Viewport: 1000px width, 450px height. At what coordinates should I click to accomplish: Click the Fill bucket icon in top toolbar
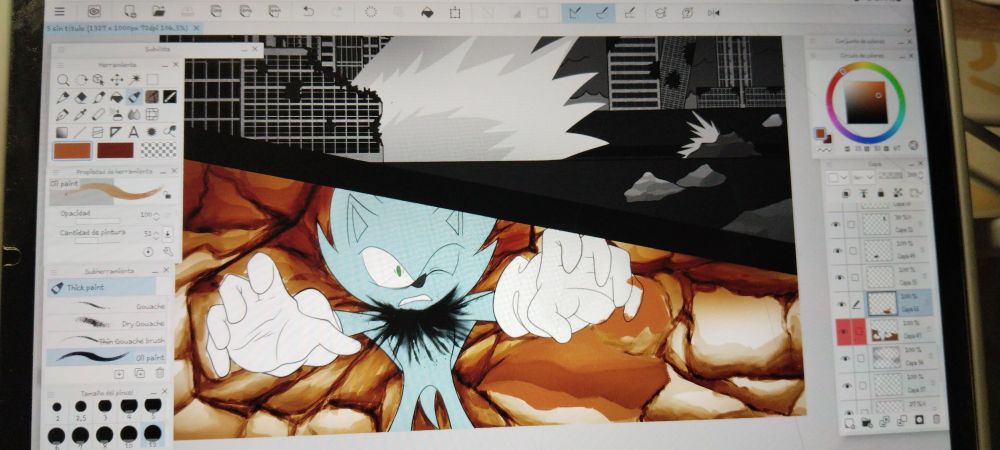[427, 12]
